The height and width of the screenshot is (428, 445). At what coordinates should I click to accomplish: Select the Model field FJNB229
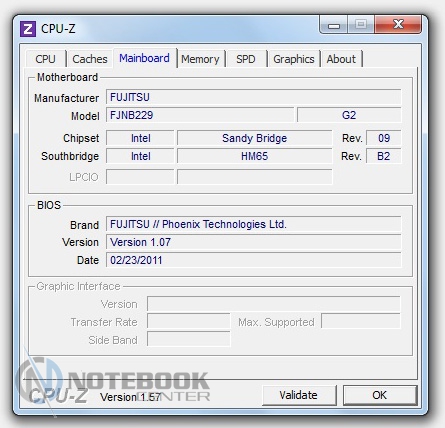tap(200, 115)
